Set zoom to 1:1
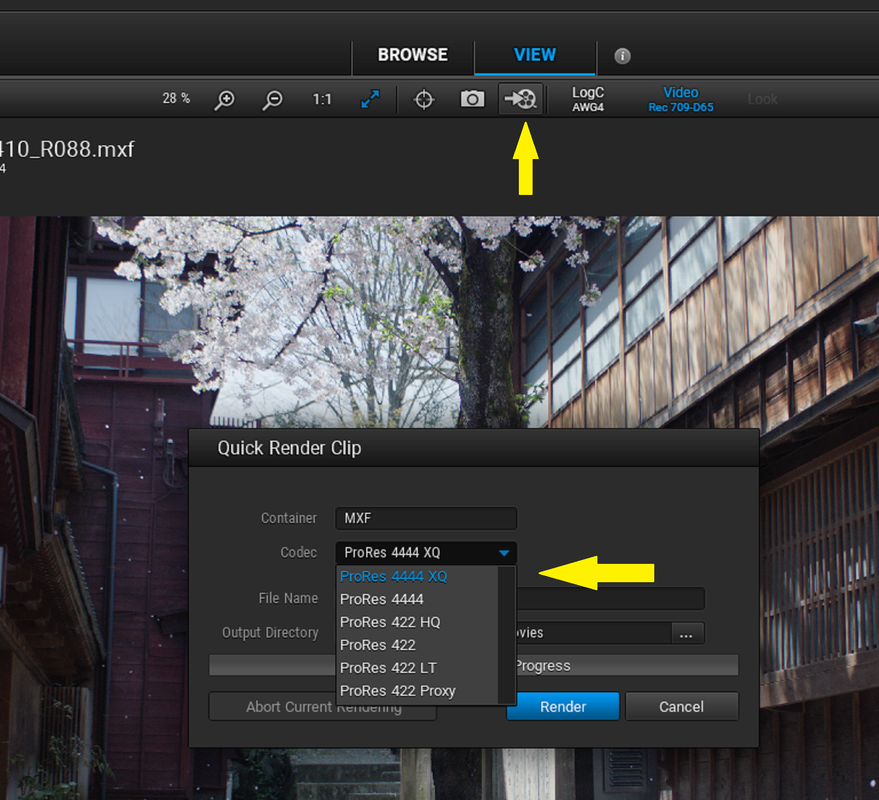879x800 pixels. coord(322,100)
